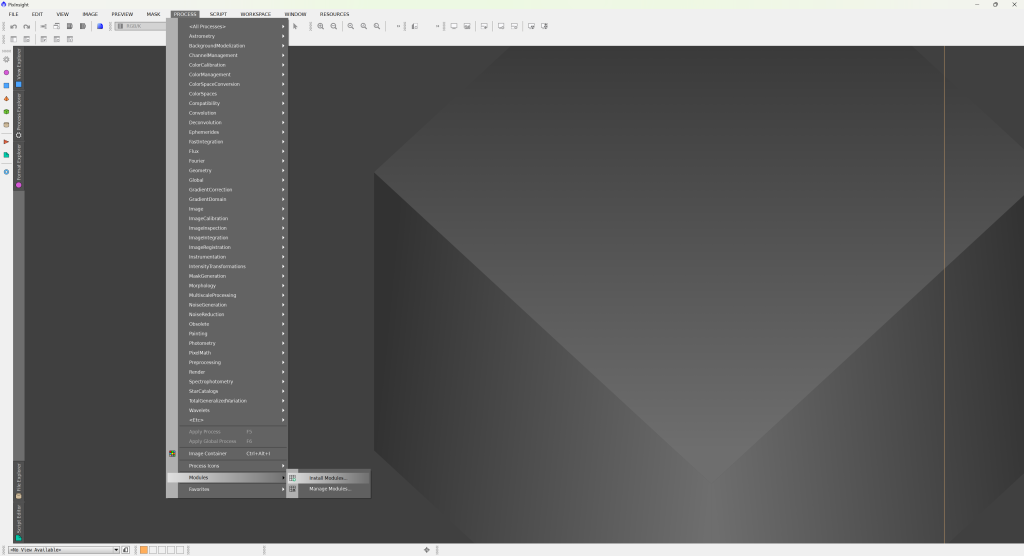The image size is (1024, 556).
Task: Open the No View Available dropdown
Action: [x=65, y=550]
